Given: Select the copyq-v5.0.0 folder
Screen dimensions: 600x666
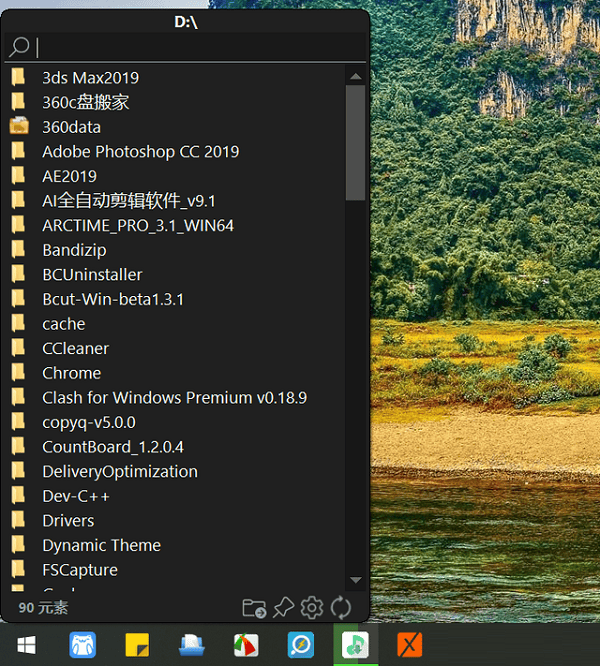Looking at the screenshot, I should [x=176, y=423].
